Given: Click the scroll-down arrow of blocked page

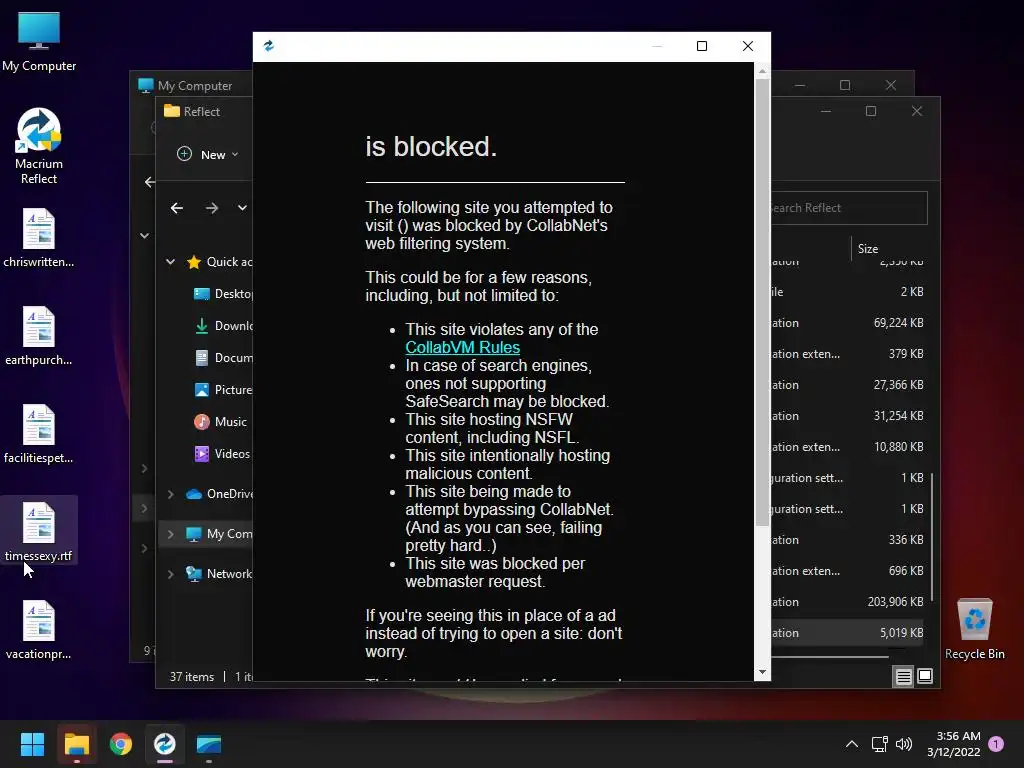Looking at the screenshot, I should [x=762, y=672].
